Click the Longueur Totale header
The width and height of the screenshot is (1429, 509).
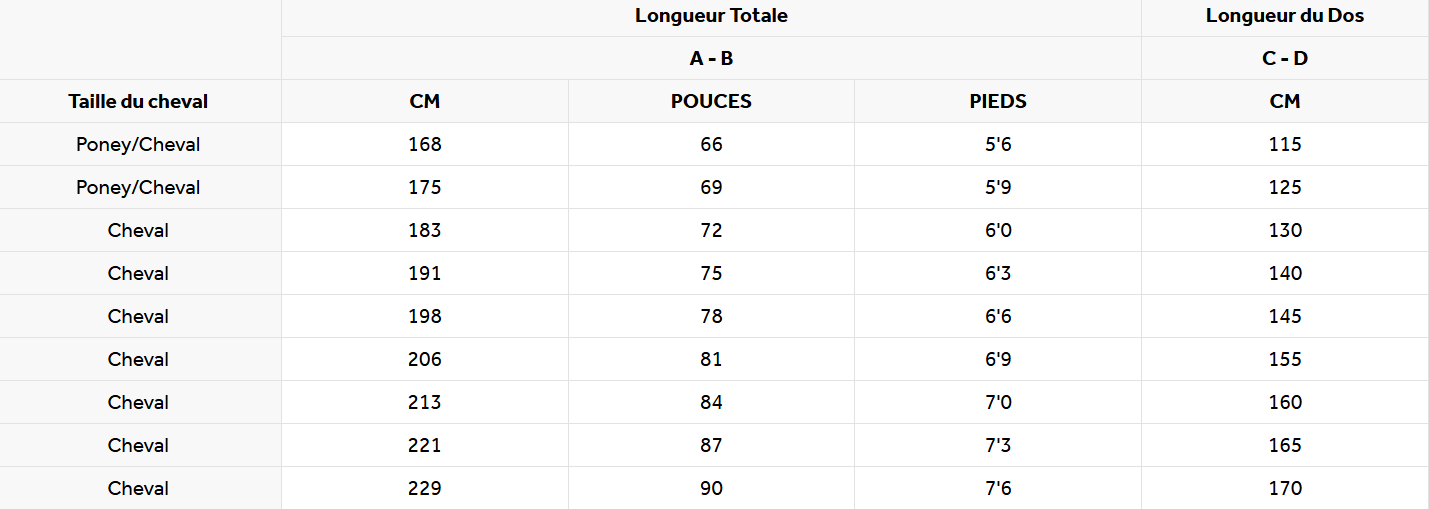(711, 16)
